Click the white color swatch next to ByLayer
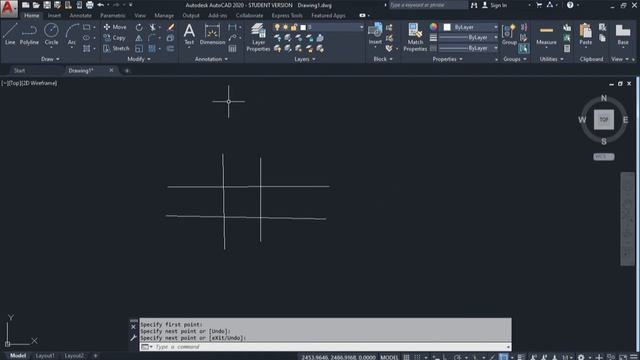This screenshot has height=360, width=640. click(447, 27)
